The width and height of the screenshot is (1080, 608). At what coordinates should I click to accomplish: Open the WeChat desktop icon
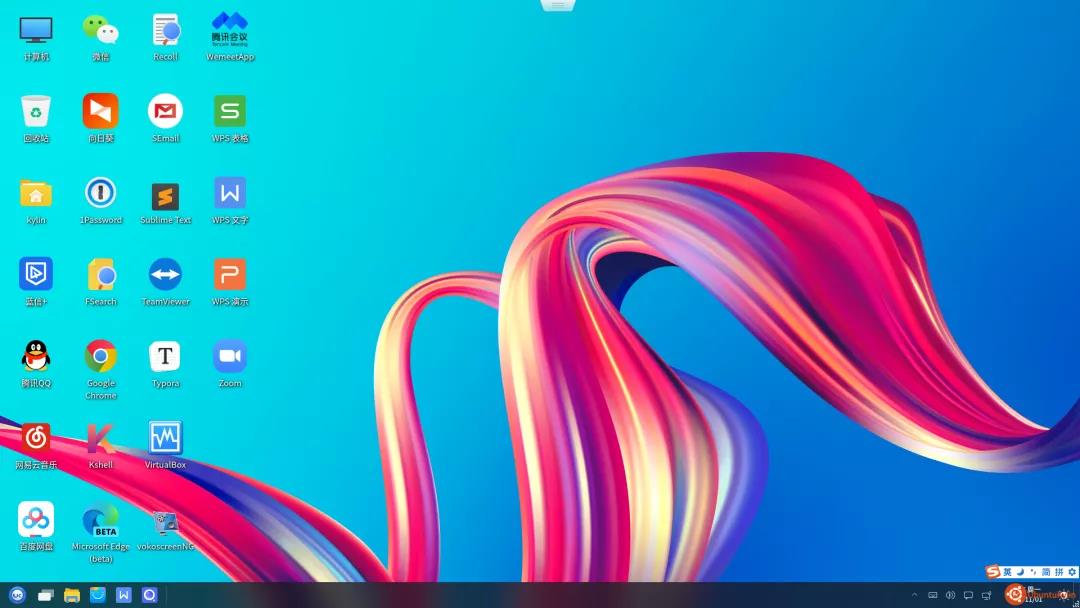[100, 30]
